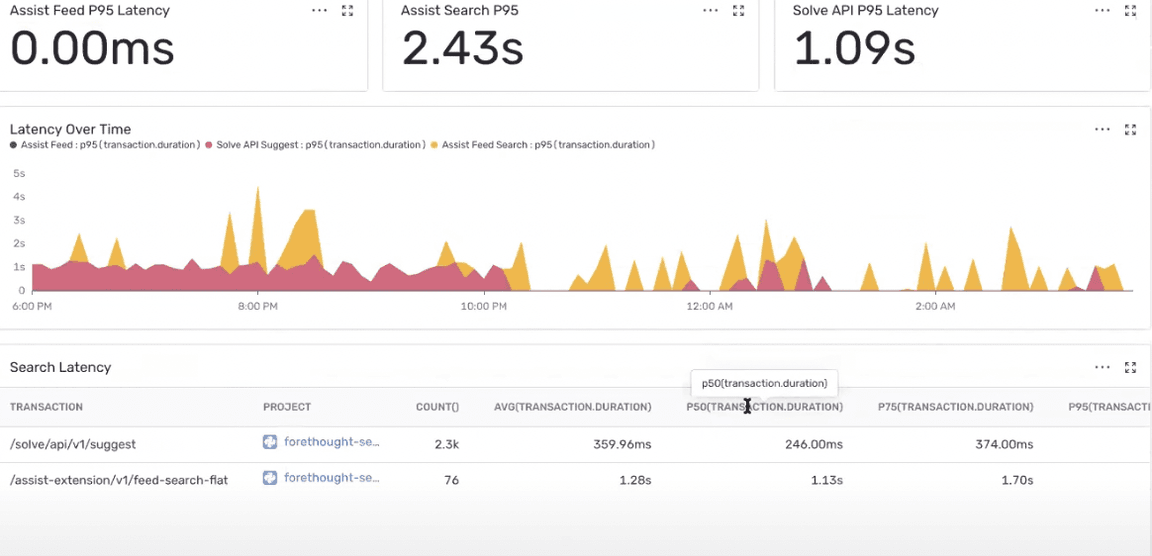Expand Solve API P95 Latency widget fullscreen
Viewport: 1152px width, 556px height.
pyautogui.click(x=1131, y=10)
